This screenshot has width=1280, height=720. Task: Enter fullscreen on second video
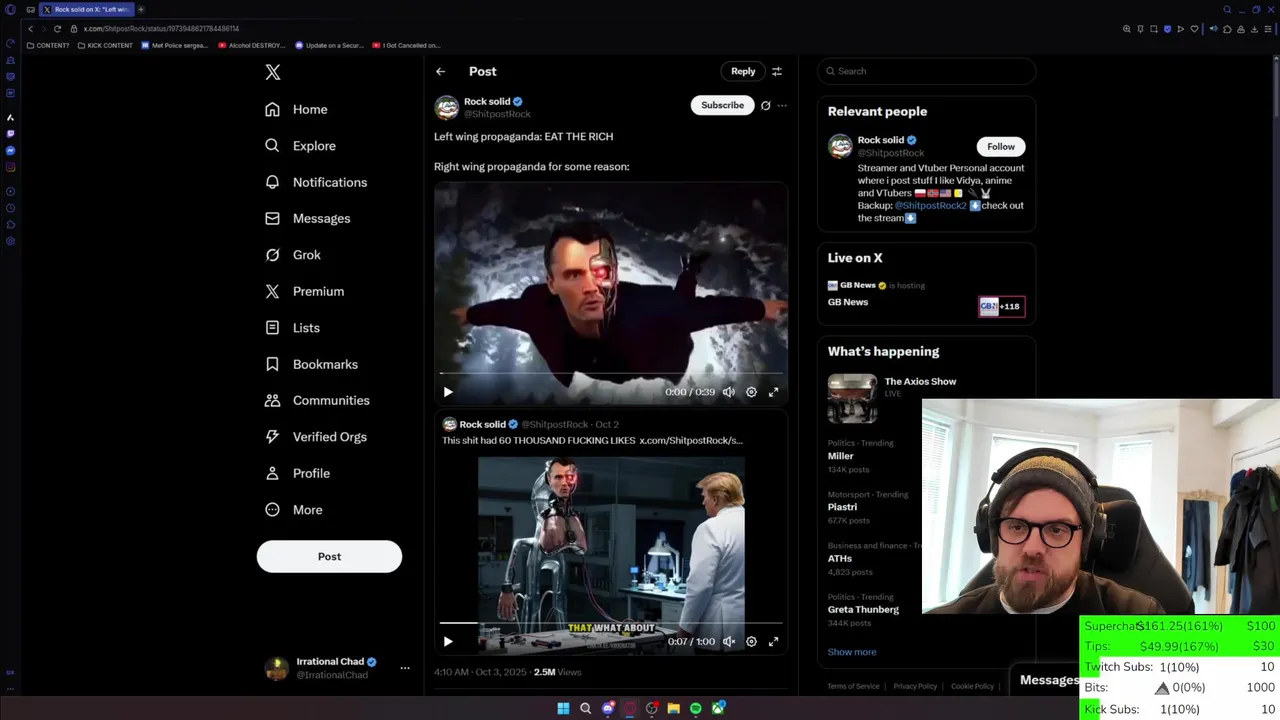[x=773, y=641]
